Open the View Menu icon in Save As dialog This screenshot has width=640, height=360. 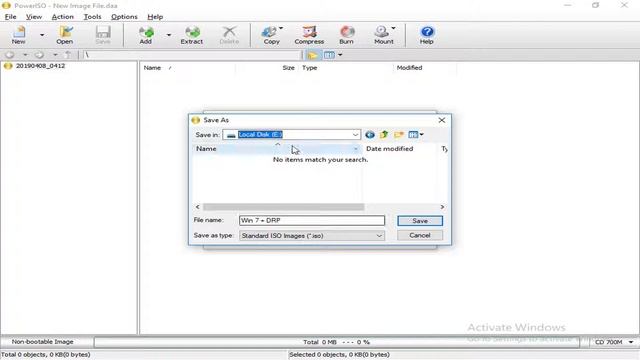[x=416, y=135]
